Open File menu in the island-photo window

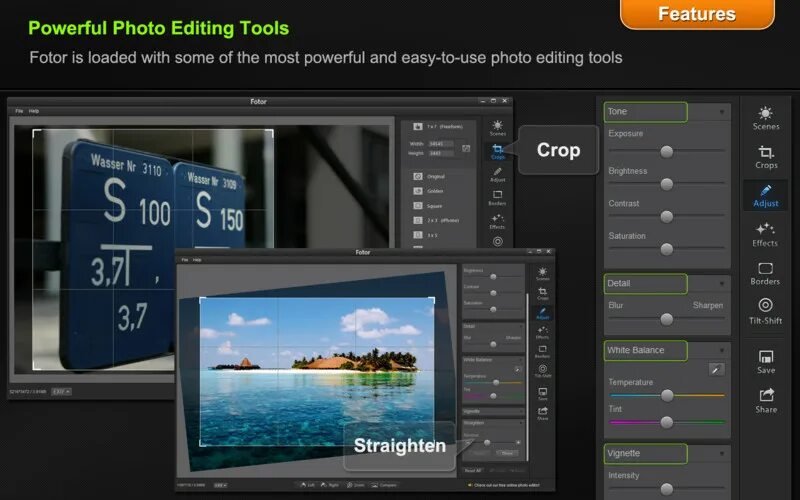185,260
